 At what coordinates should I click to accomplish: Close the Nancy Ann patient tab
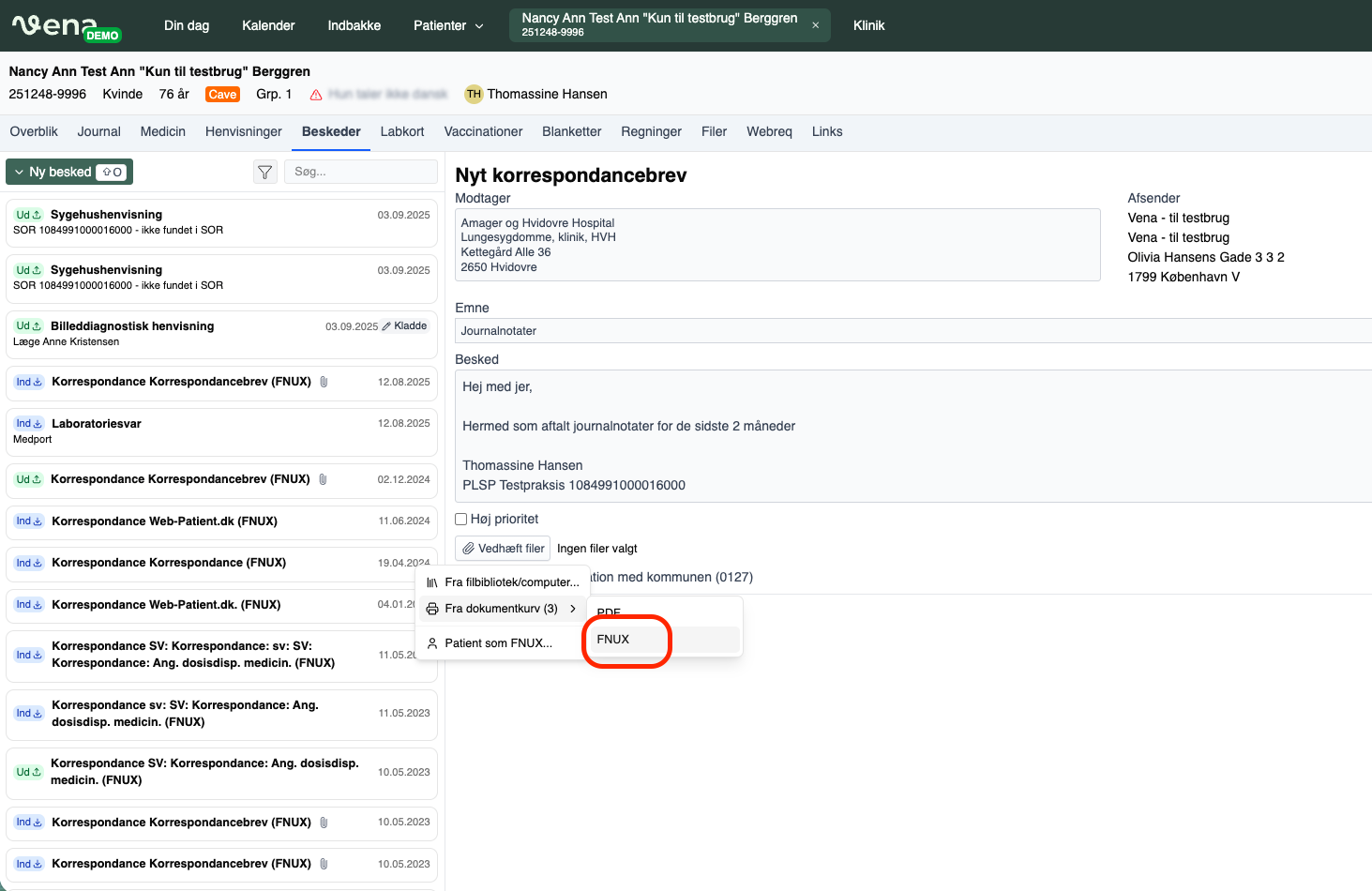815,25
